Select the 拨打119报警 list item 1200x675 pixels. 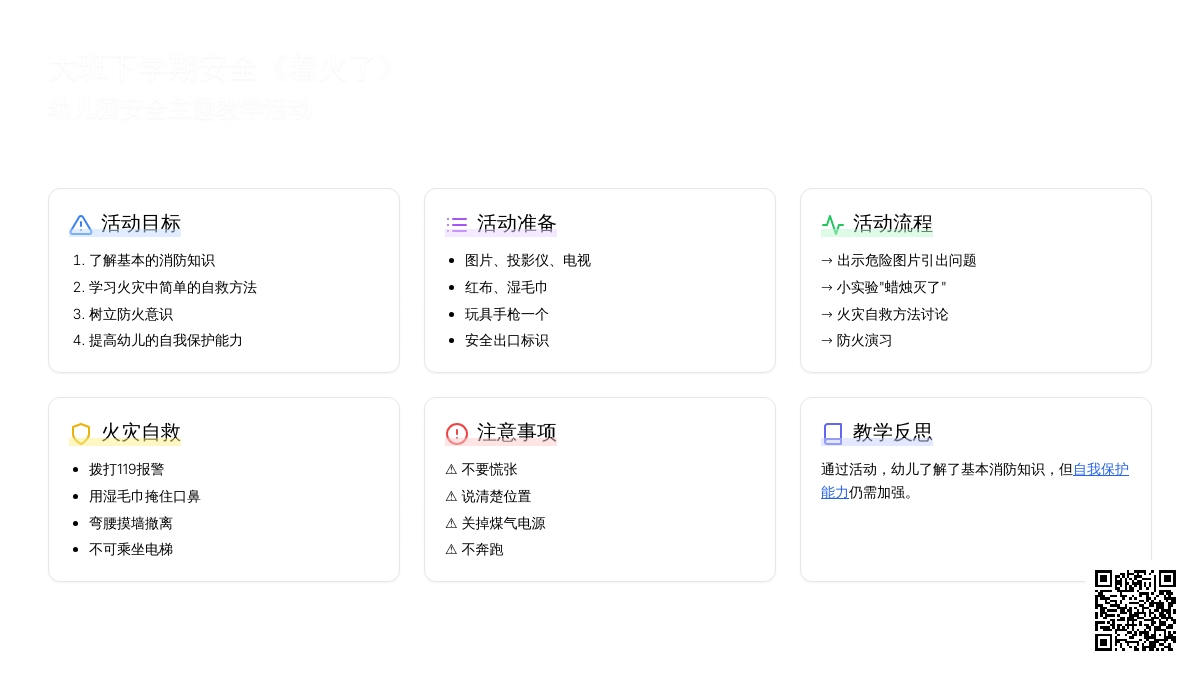[x=126, y=470]
